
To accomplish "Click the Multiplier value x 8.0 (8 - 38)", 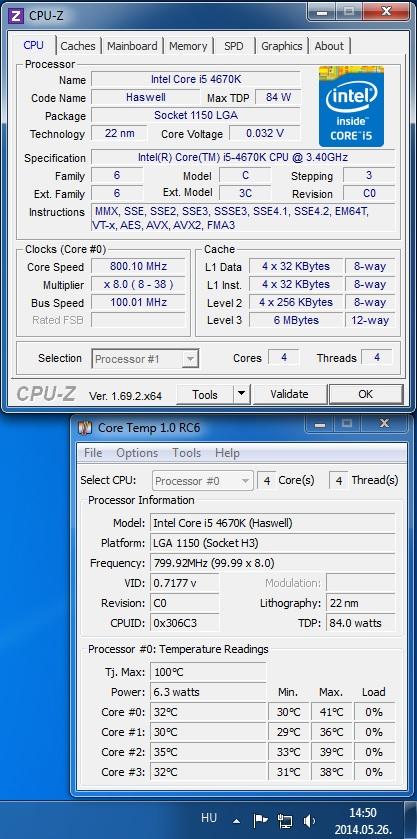I will pos(138,284).
